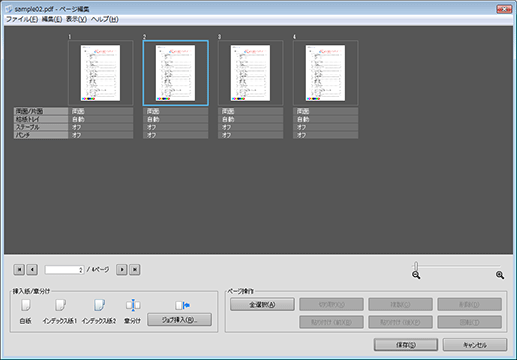
Task: Click page 2's 自動 paper tray cell
Action: (x=176, y=119)
